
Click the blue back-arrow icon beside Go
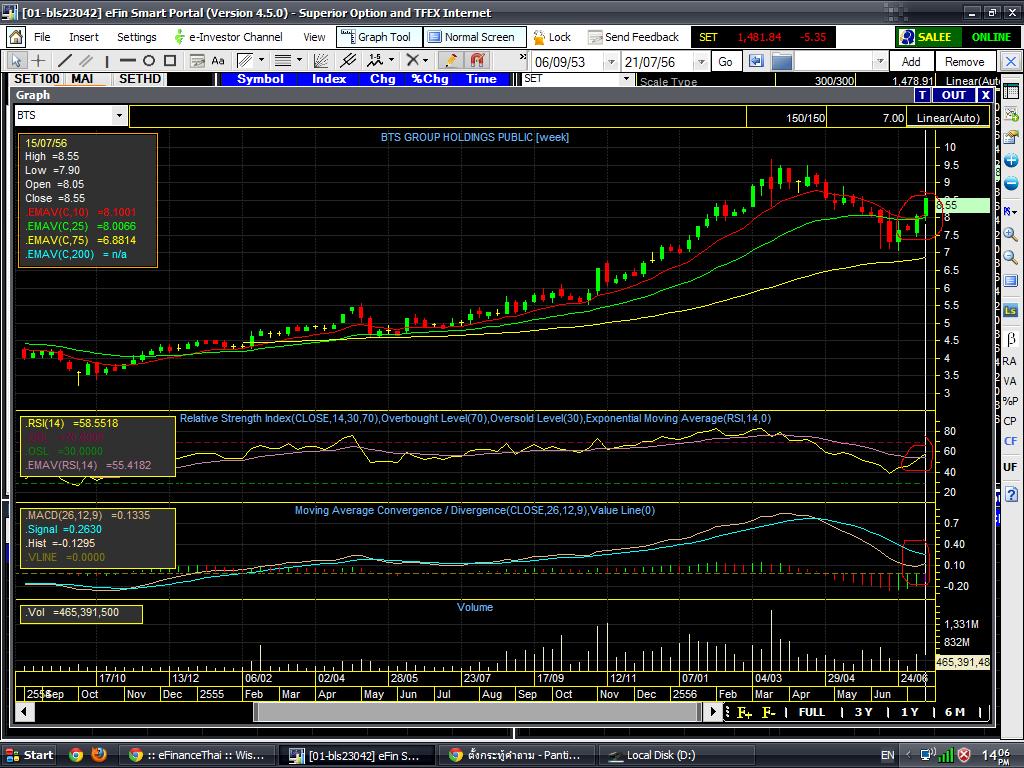tap(756, 61)
